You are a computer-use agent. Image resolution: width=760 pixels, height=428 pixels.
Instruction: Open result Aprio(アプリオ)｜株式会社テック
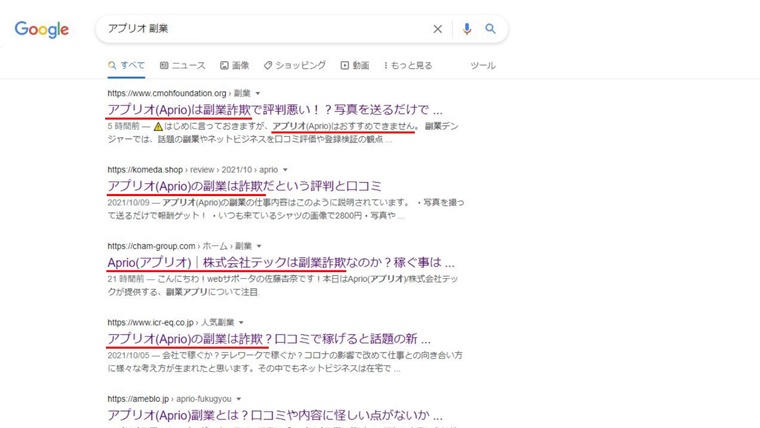click(281, 263)
